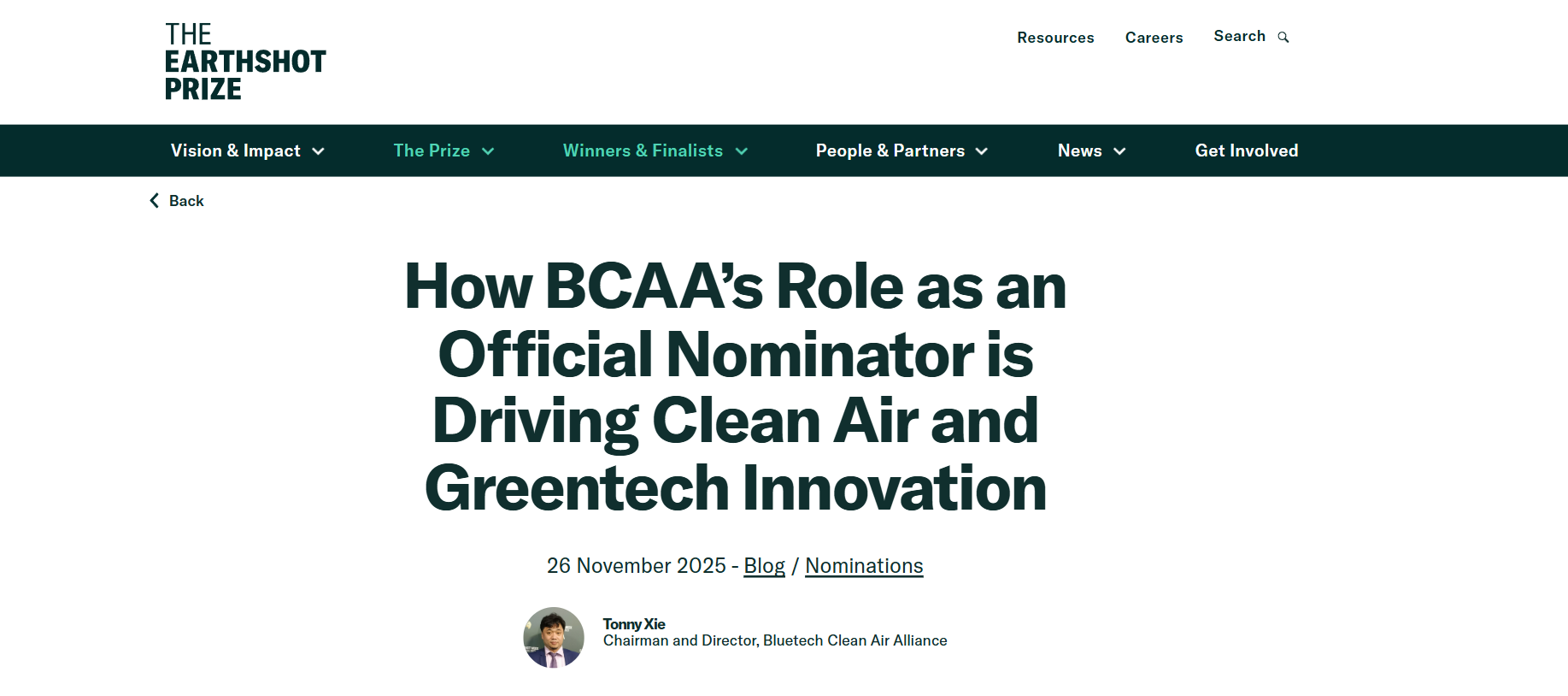
Task: Visit the Careers page link
Action: (x=1154, y=38)
